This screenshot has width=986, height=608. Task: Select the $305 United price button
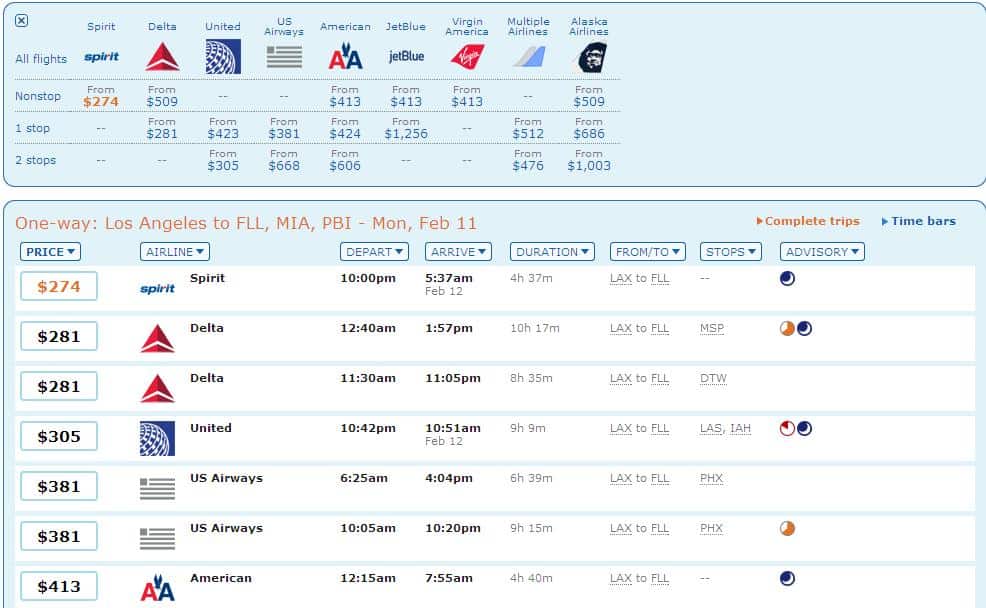[58, 436]
